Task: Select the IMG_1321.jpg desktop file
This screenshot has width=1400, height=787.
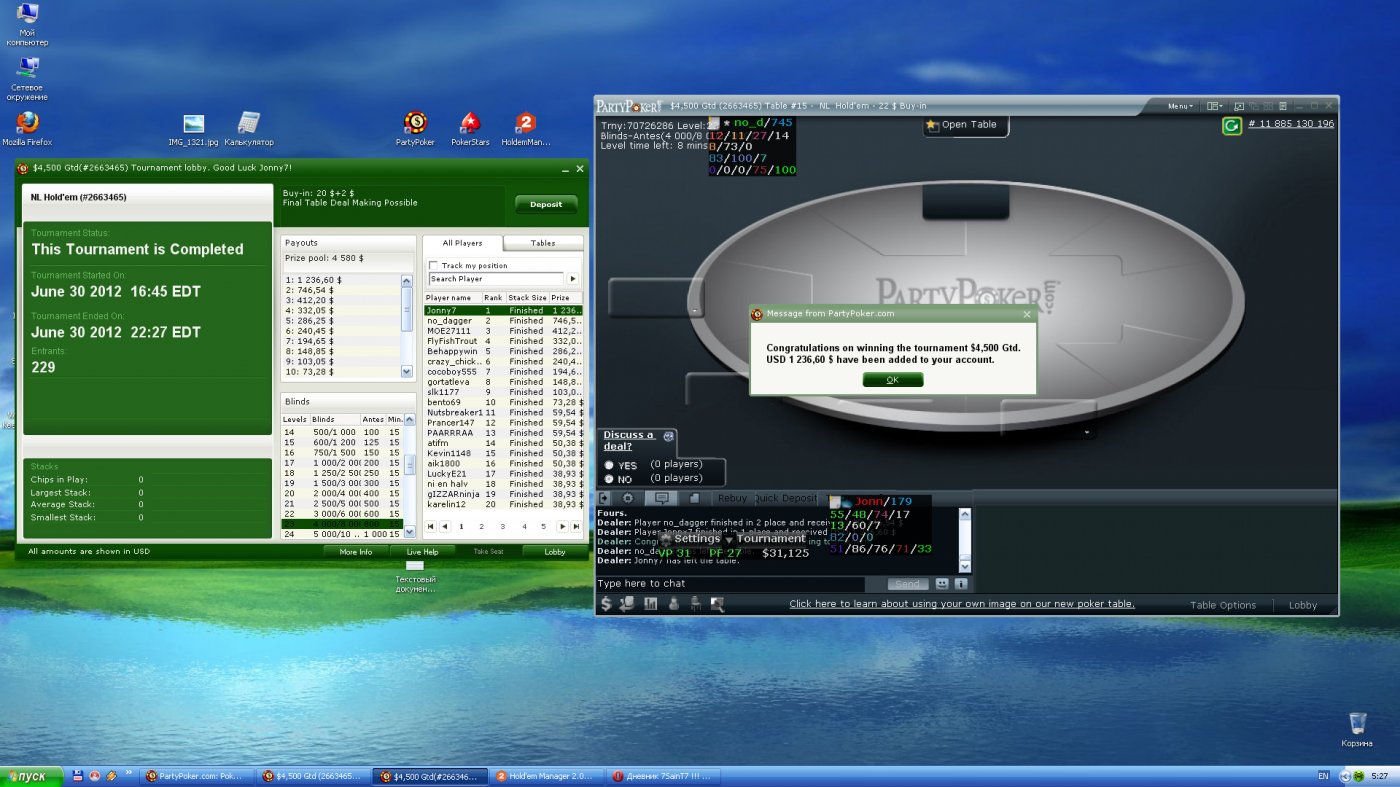Action: (x=193, y=130)
